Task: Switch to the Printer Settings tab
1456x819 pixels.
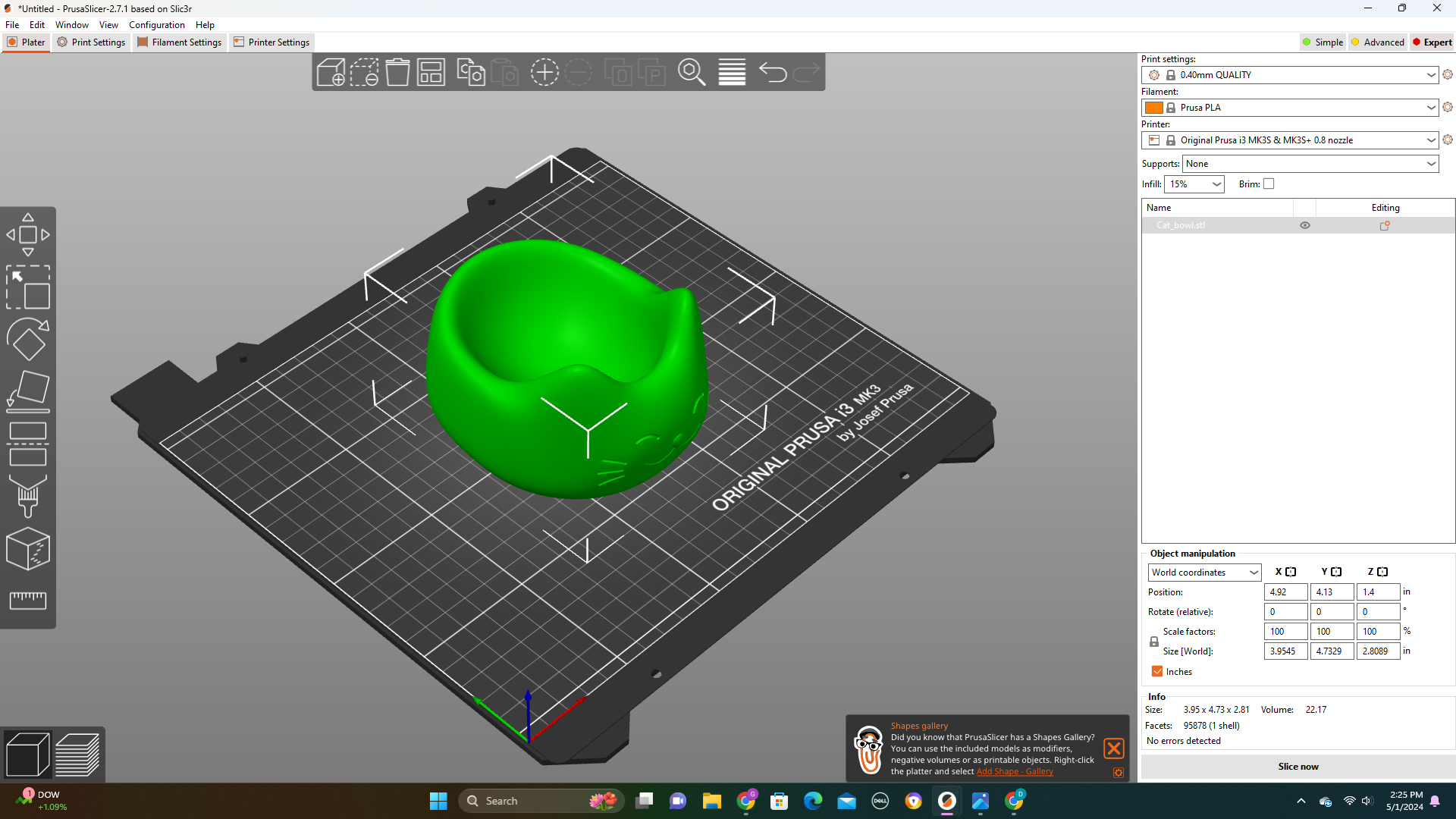Action: (271, 42)
